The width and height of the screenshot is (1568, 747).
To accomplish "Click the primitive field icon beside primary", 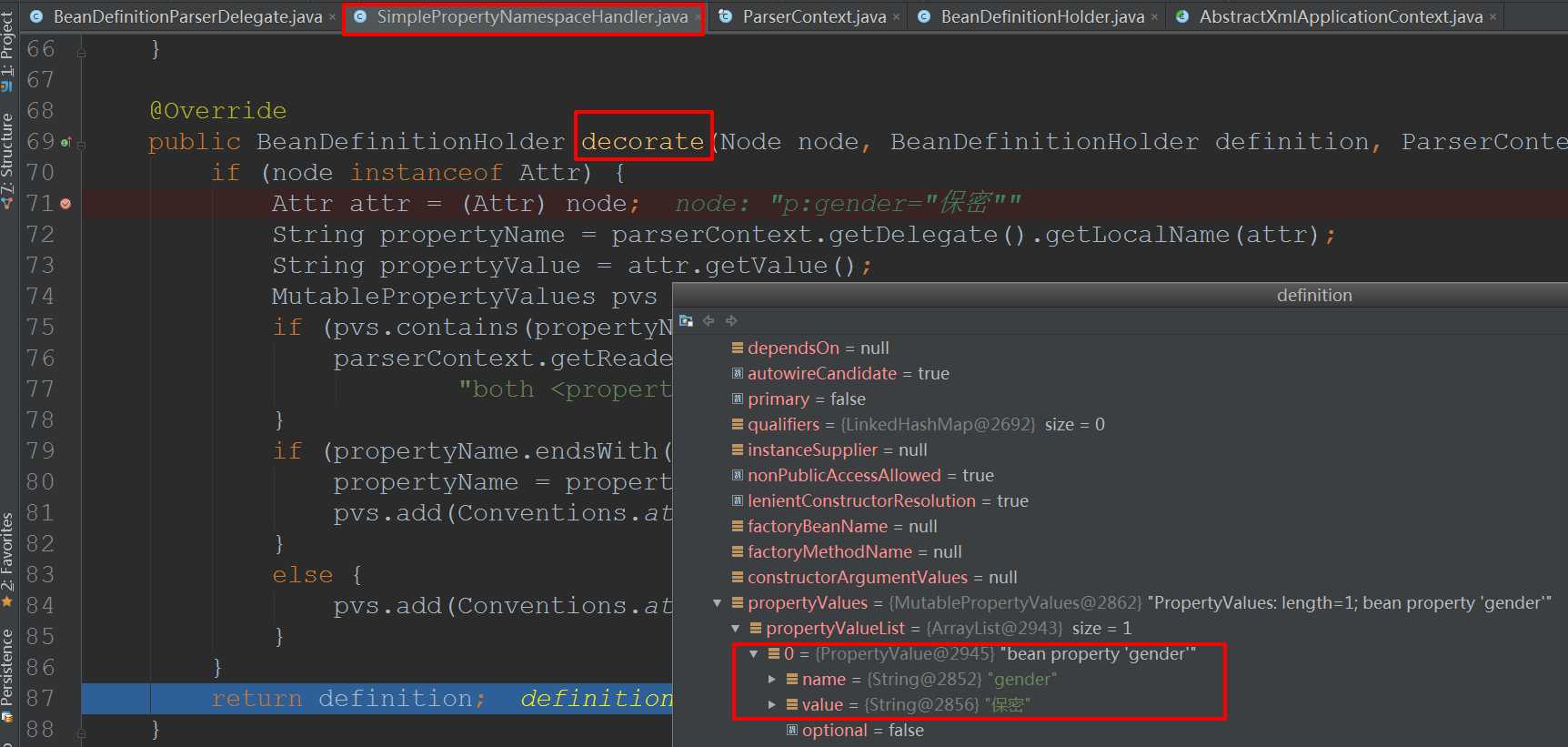I will pyautogui.click(x=738, y=399).
